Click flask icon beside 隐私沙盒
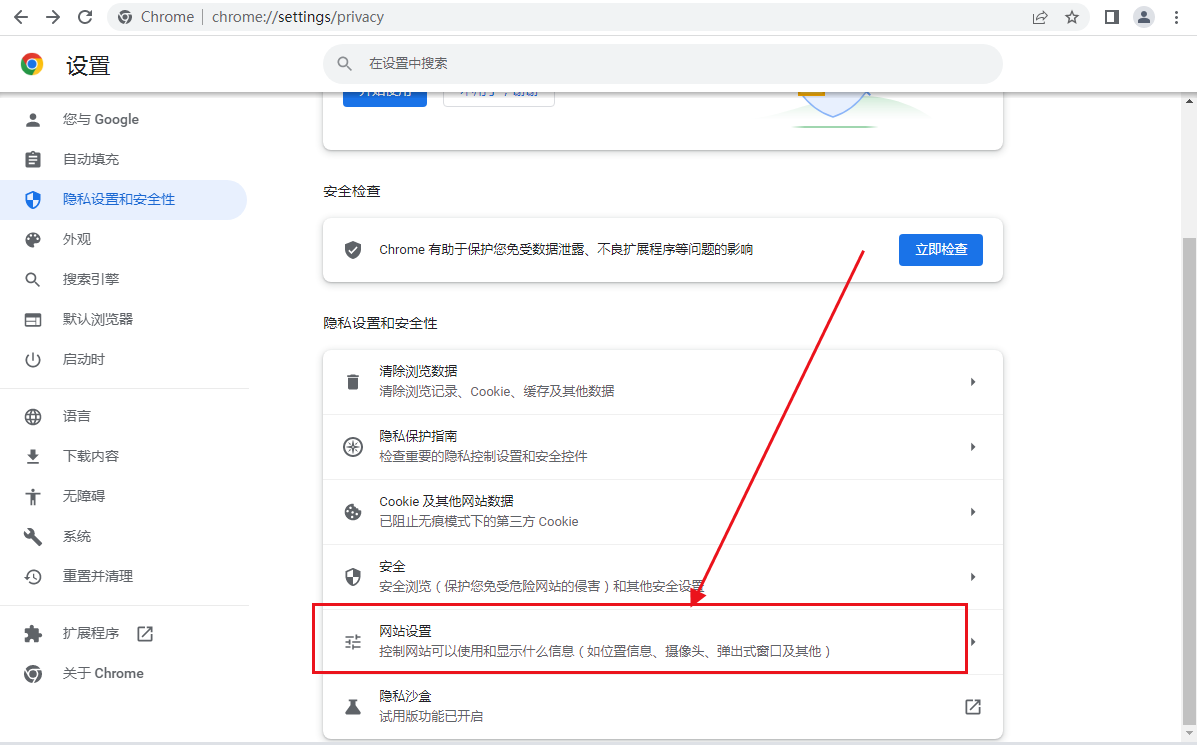The width and height of the screenshot is (1197, 745). [x=353, y=707]
